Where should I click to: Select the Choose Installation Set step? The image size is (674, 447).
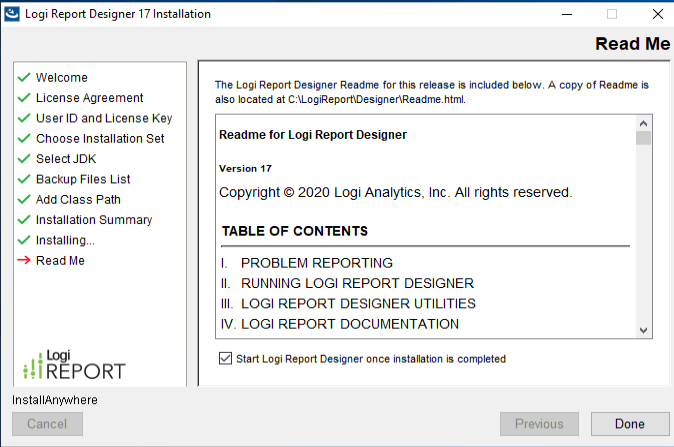[x=100, y=139]
